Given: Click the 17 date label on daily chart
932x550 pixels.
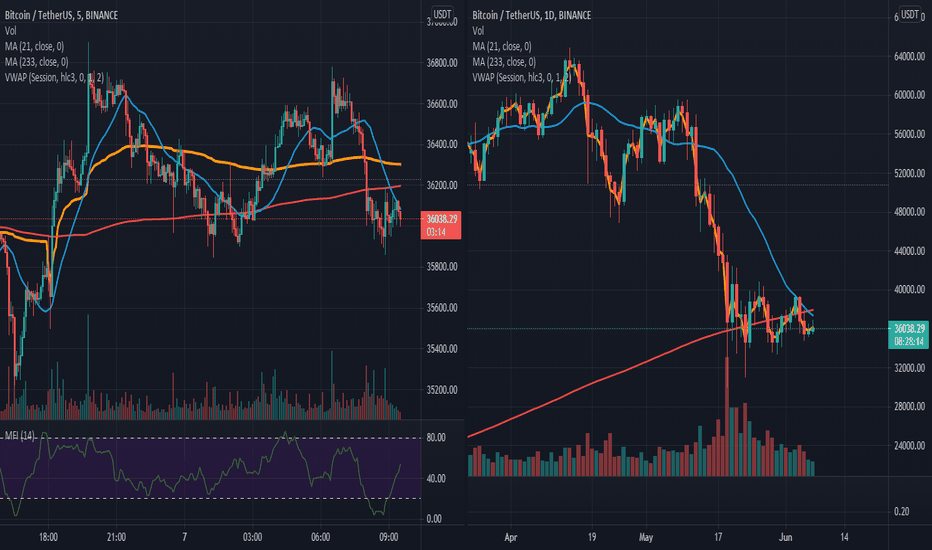Looking at the screenshot, I should pos(718,538).
